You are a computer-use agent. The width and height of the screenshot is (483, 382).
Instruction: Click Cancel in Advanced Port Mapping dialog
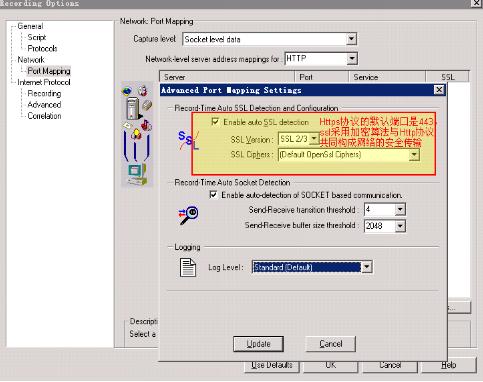331,344
